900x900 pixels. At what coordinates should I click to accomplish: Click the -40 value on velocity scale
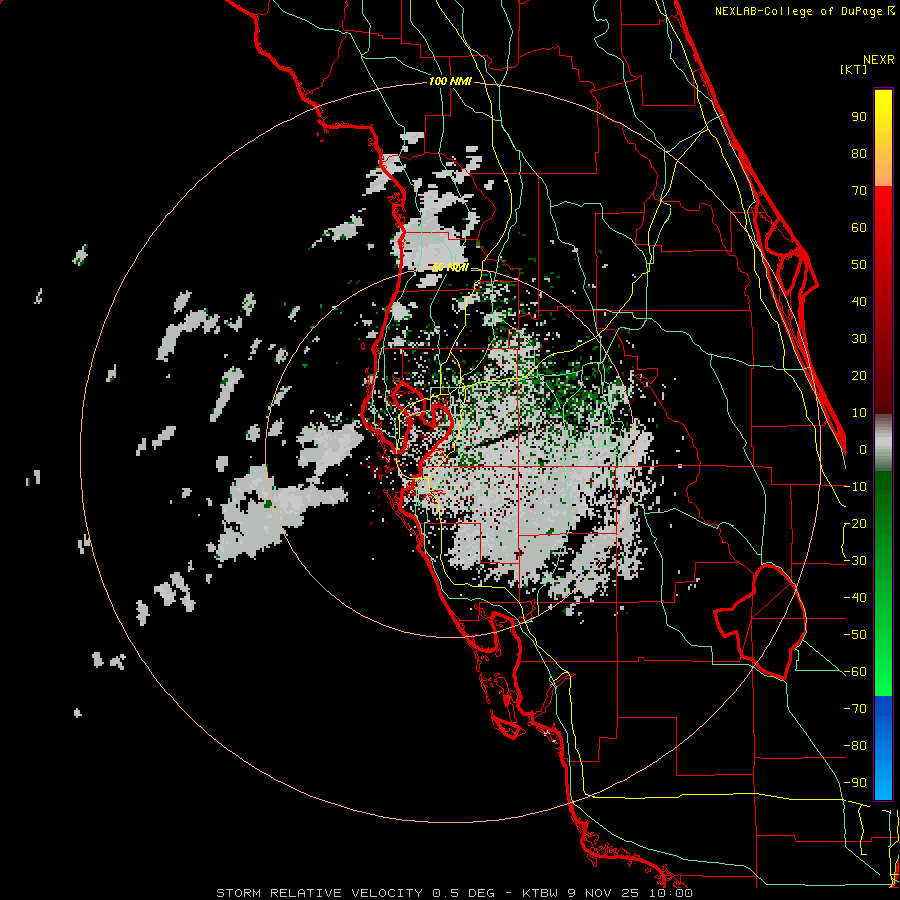coord(855,598)
